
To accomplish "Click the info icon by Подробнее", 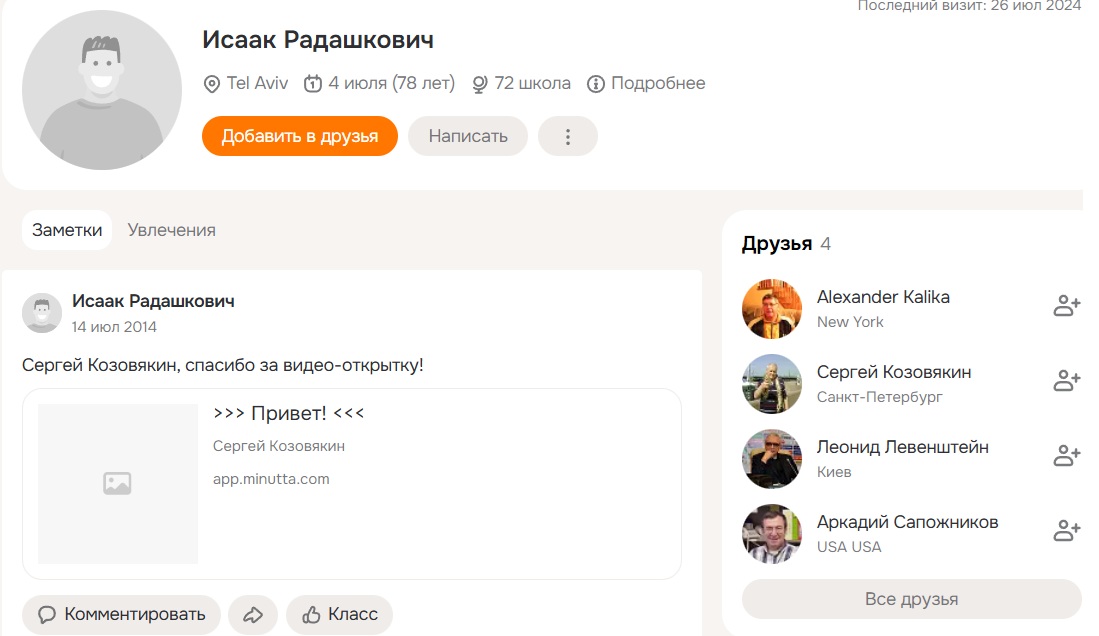I will [596, 84].
